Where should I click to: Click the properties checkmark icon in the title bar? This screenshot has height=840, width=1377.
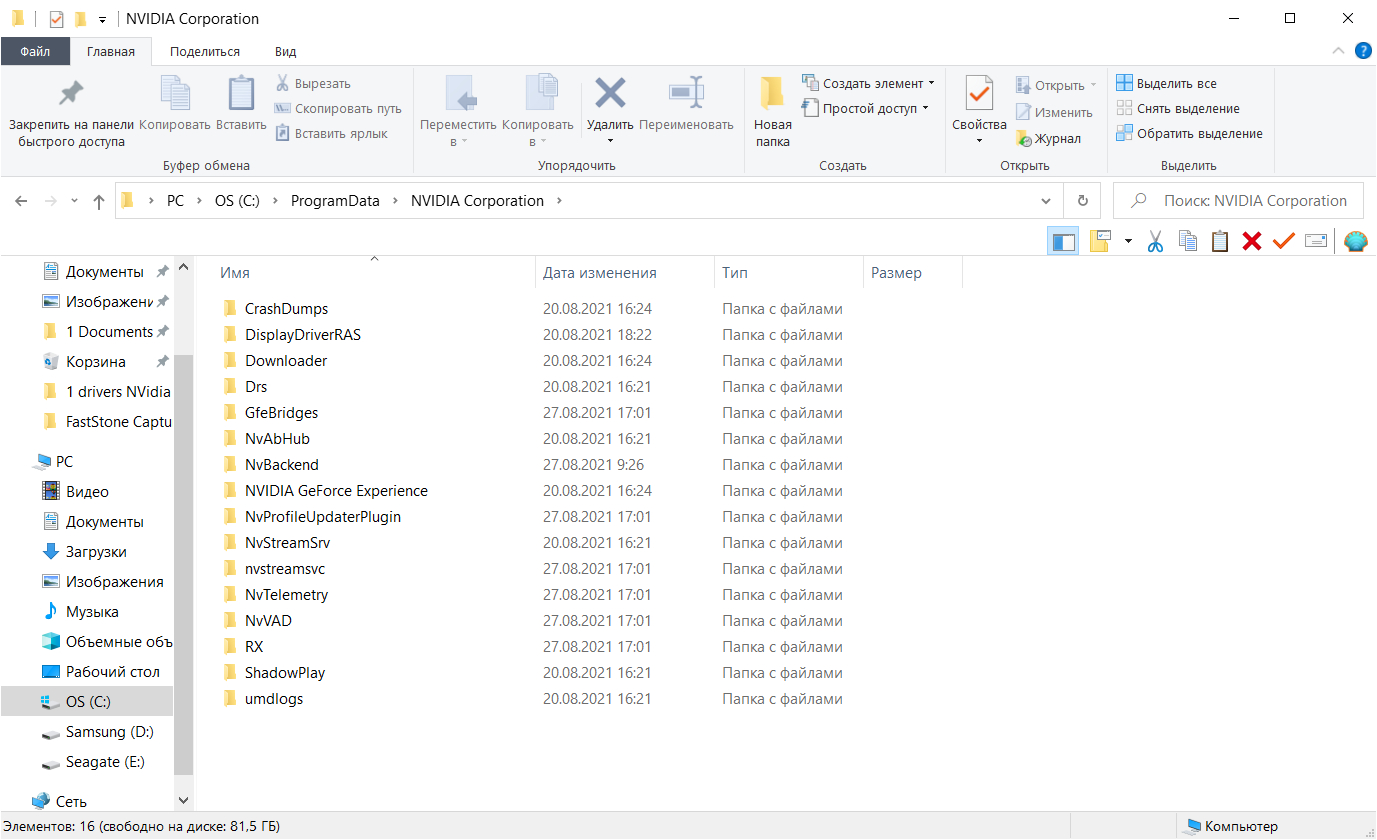(x=56, y=19)
